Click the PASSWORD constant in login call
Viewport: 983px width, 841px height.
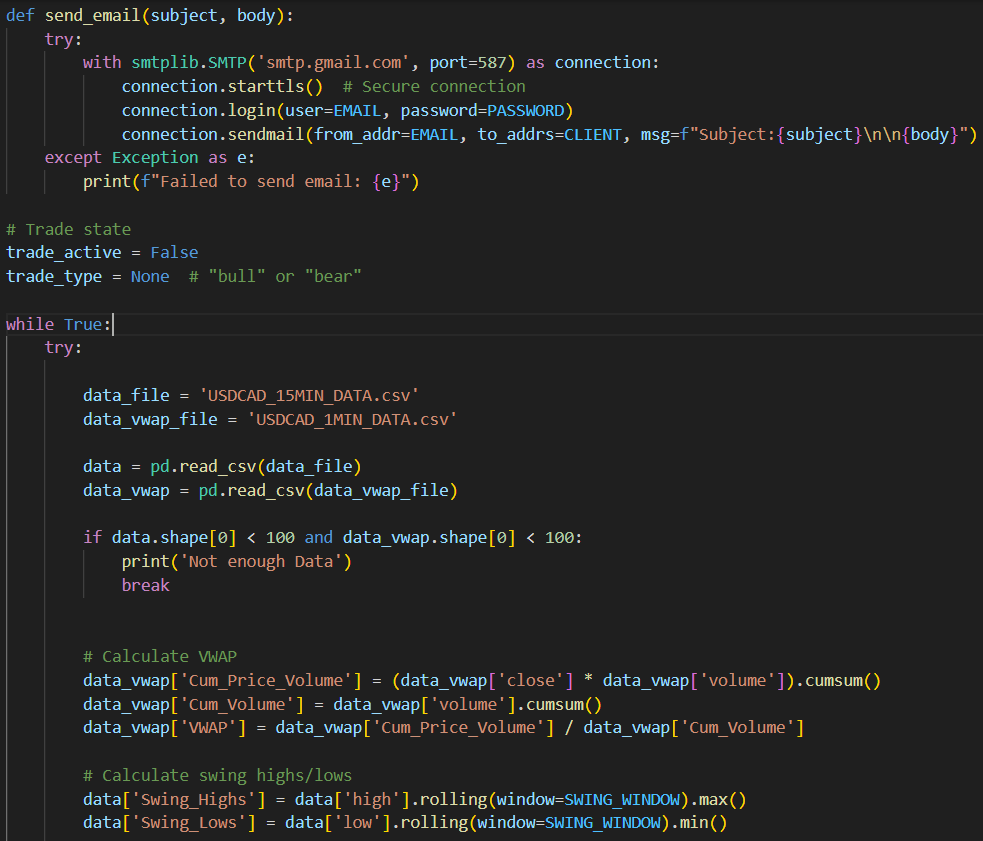[525, 110]
